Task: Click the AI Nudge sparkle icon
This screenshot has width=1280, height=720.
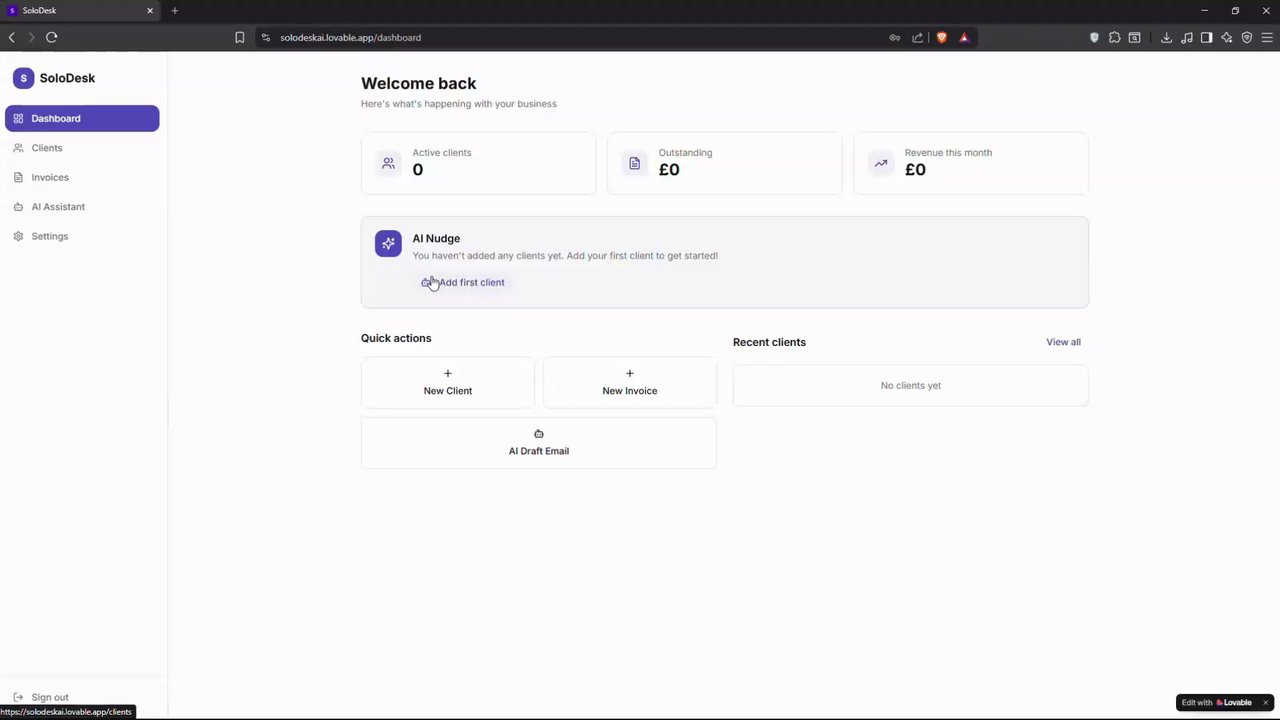Action: tap(388, 244)
